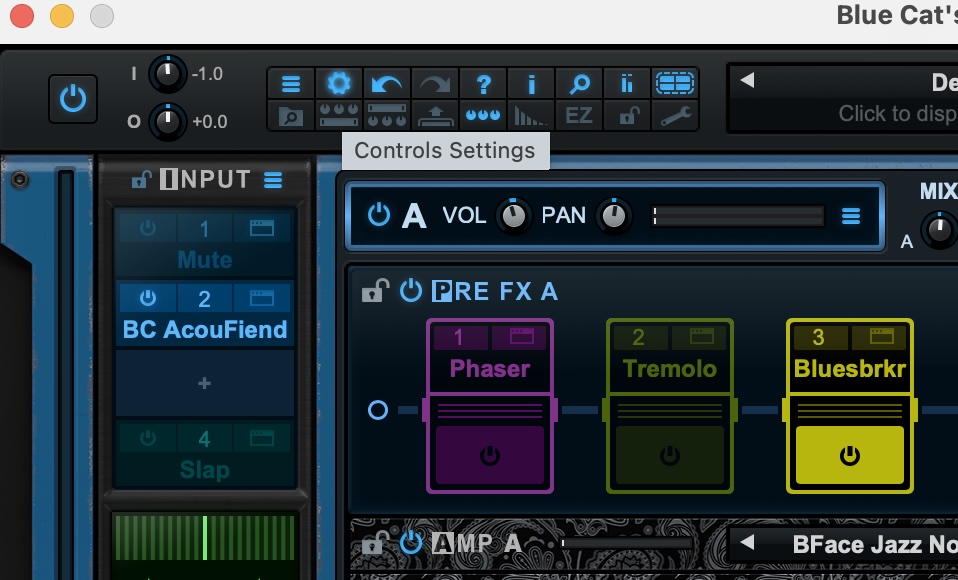Open help with the question mark icon

tap(483, 83)
